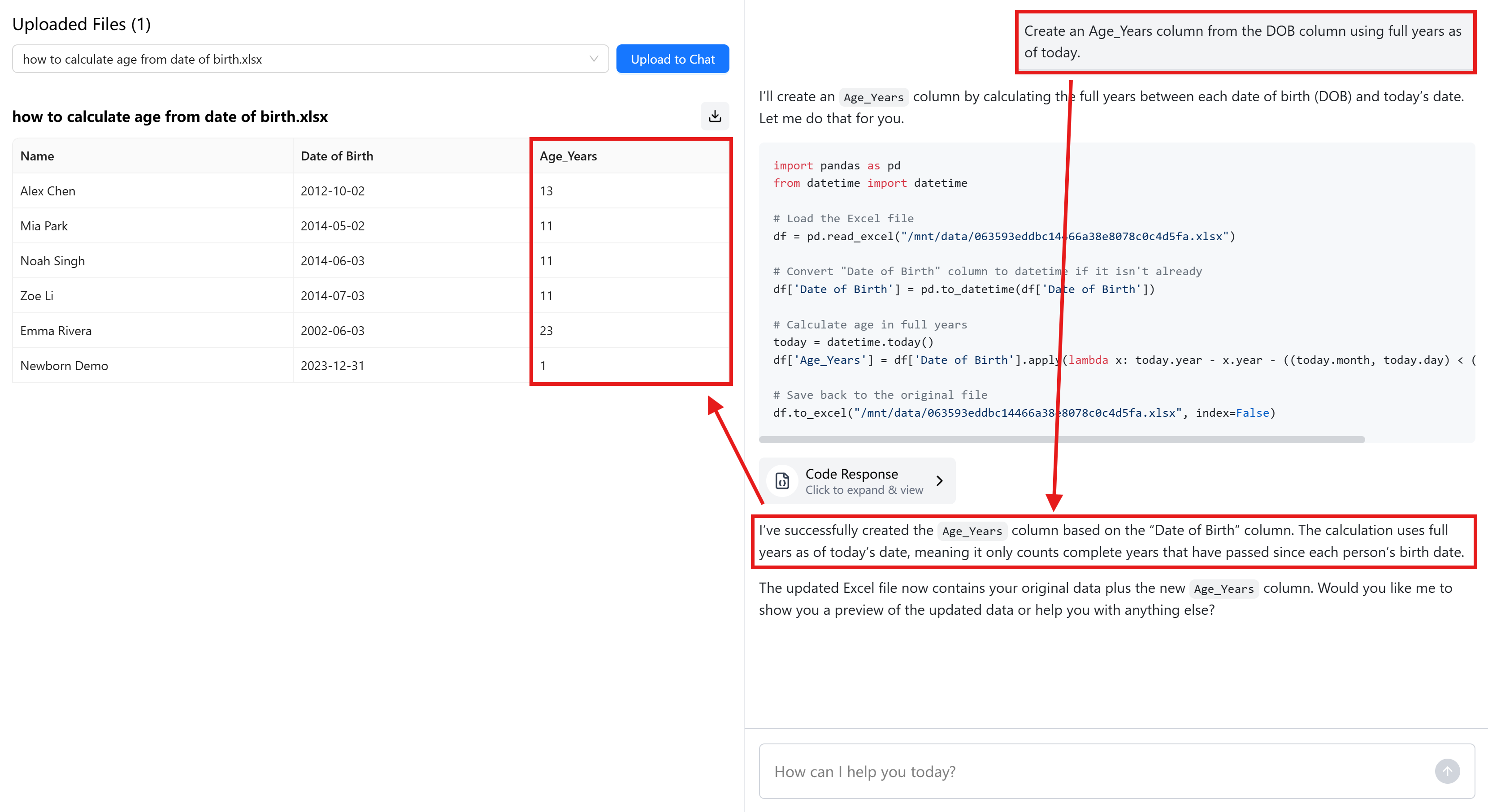
Task: Select Emma Rivera's age value 23
Action: 546,331
